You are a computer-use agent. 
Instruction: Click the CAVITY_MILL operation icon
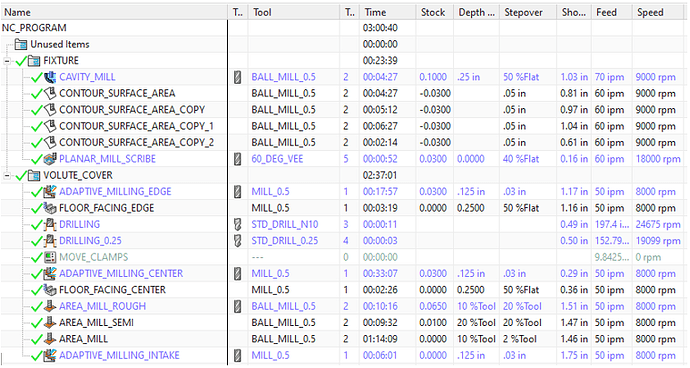coord(50,77)
